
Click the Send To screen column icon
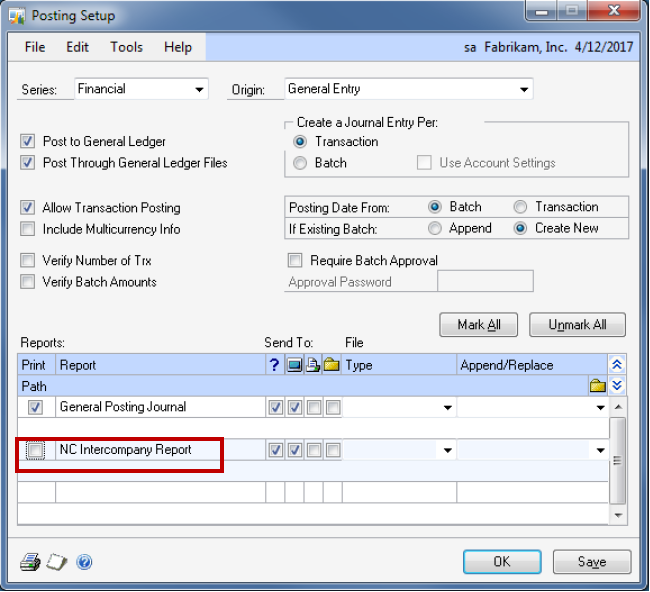coord(295,365)
